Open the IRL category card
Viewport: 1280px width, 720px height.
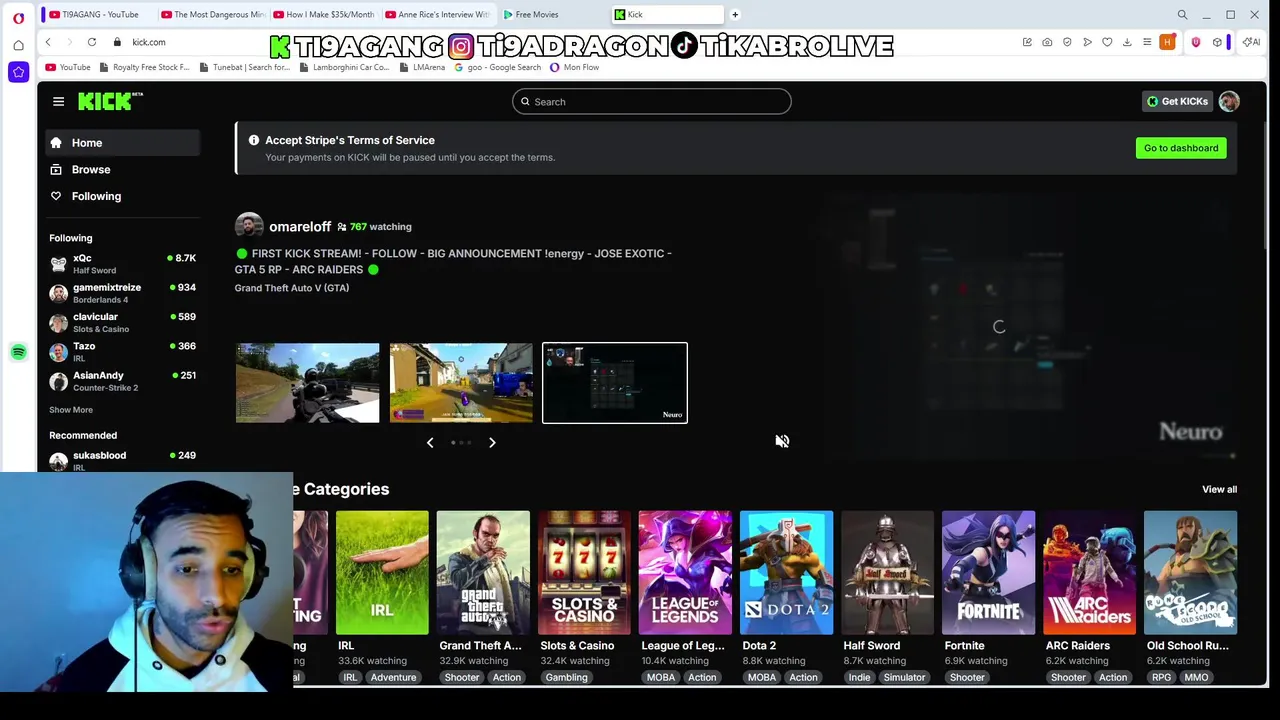coord(382,573)
